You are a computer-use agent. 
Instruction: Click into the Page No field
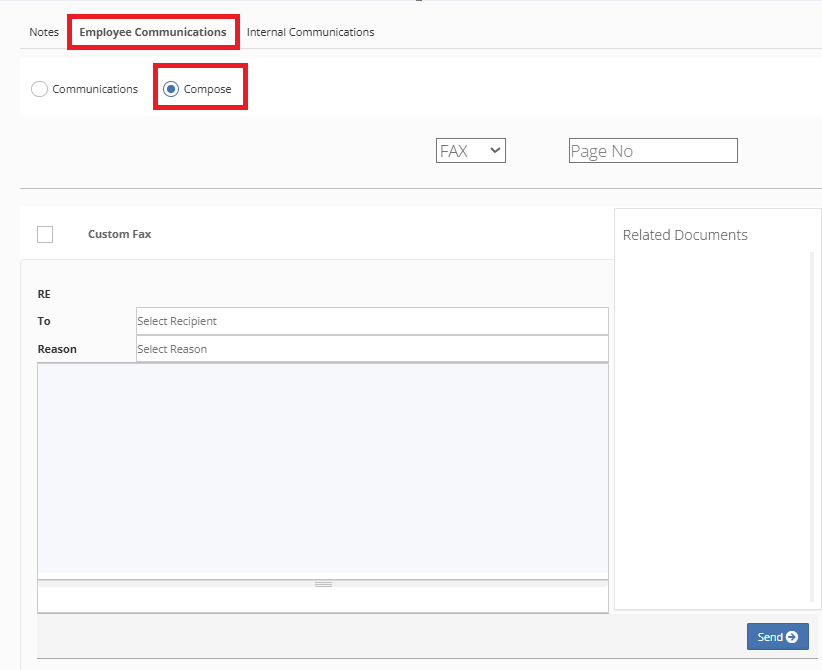[652, 151]
